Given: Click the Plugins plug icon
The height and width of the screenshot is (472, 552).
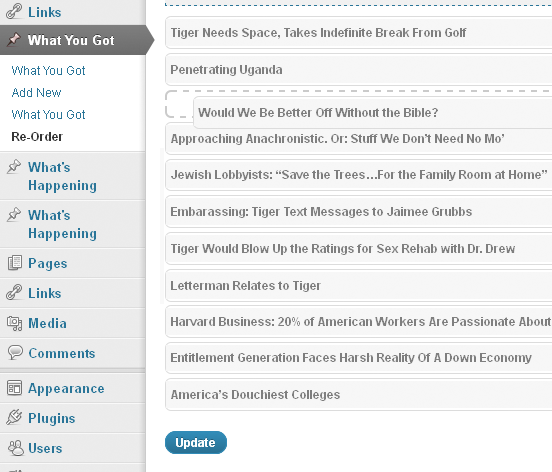Looking at the screenshot, I should point(14,417).
